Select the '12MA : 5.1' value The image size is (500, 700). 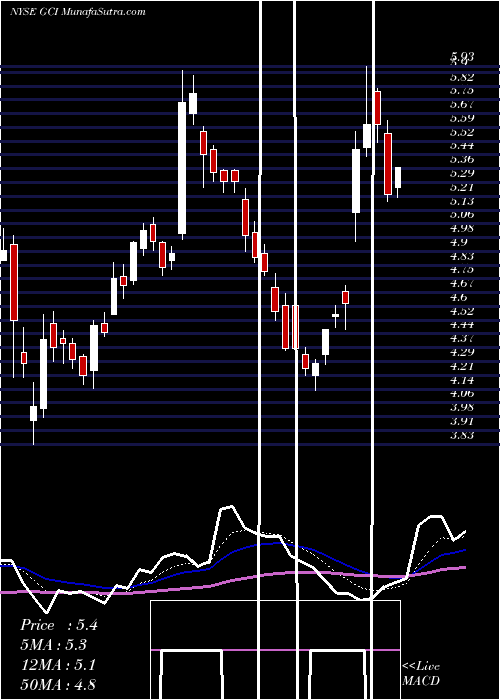[58, 665]
